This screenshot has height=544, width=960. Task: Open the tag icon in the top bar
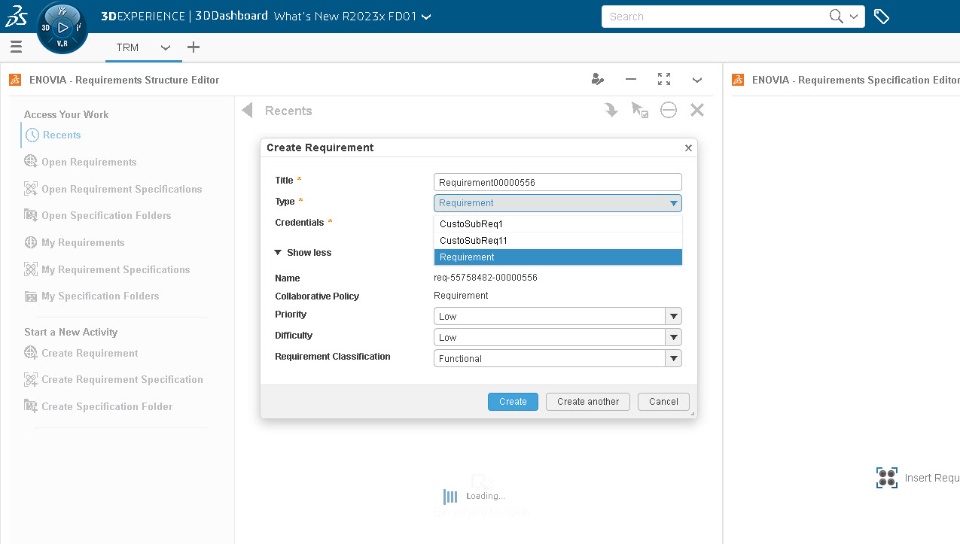(x=881, y=17)
